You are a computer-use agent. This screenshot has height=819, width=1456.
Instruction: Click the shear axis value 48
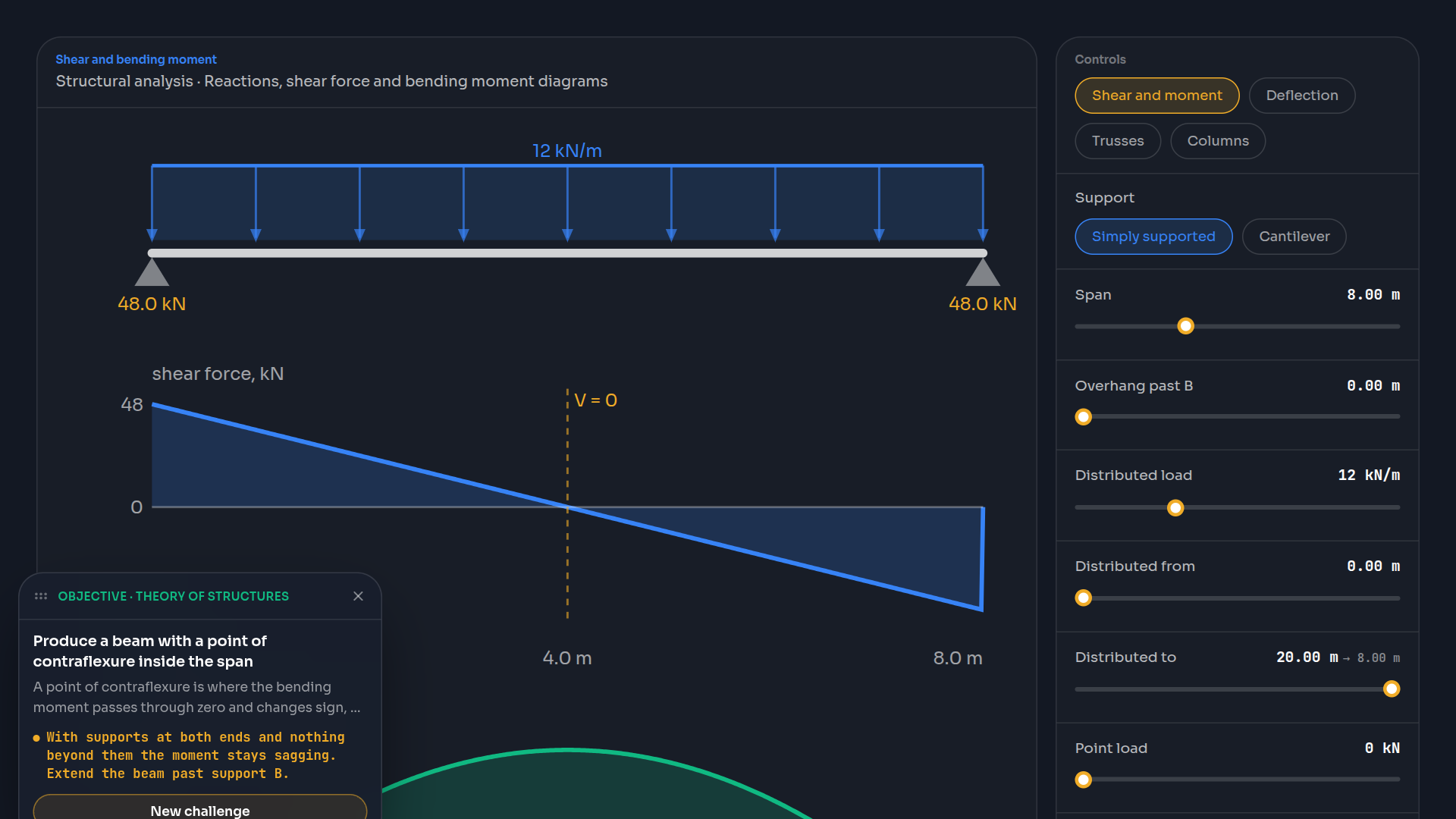132,405
